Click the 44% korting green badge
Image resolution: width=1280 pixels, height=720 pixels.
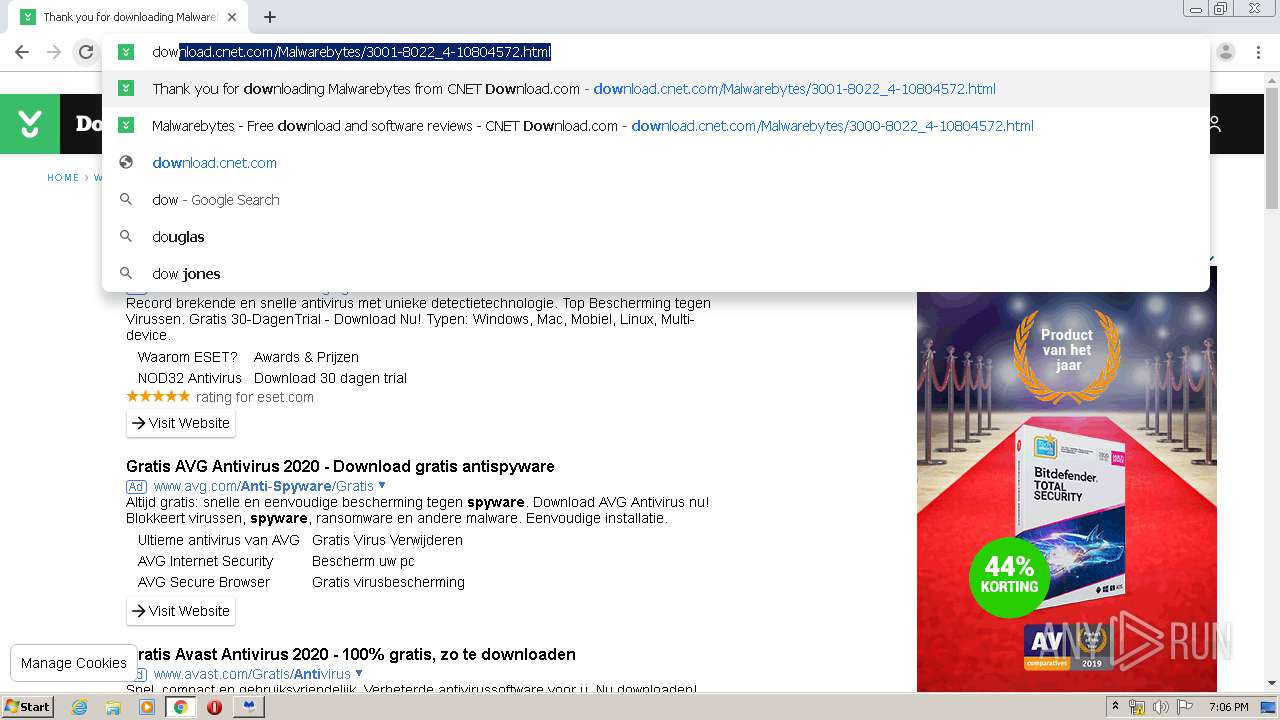pos(1009,577)
